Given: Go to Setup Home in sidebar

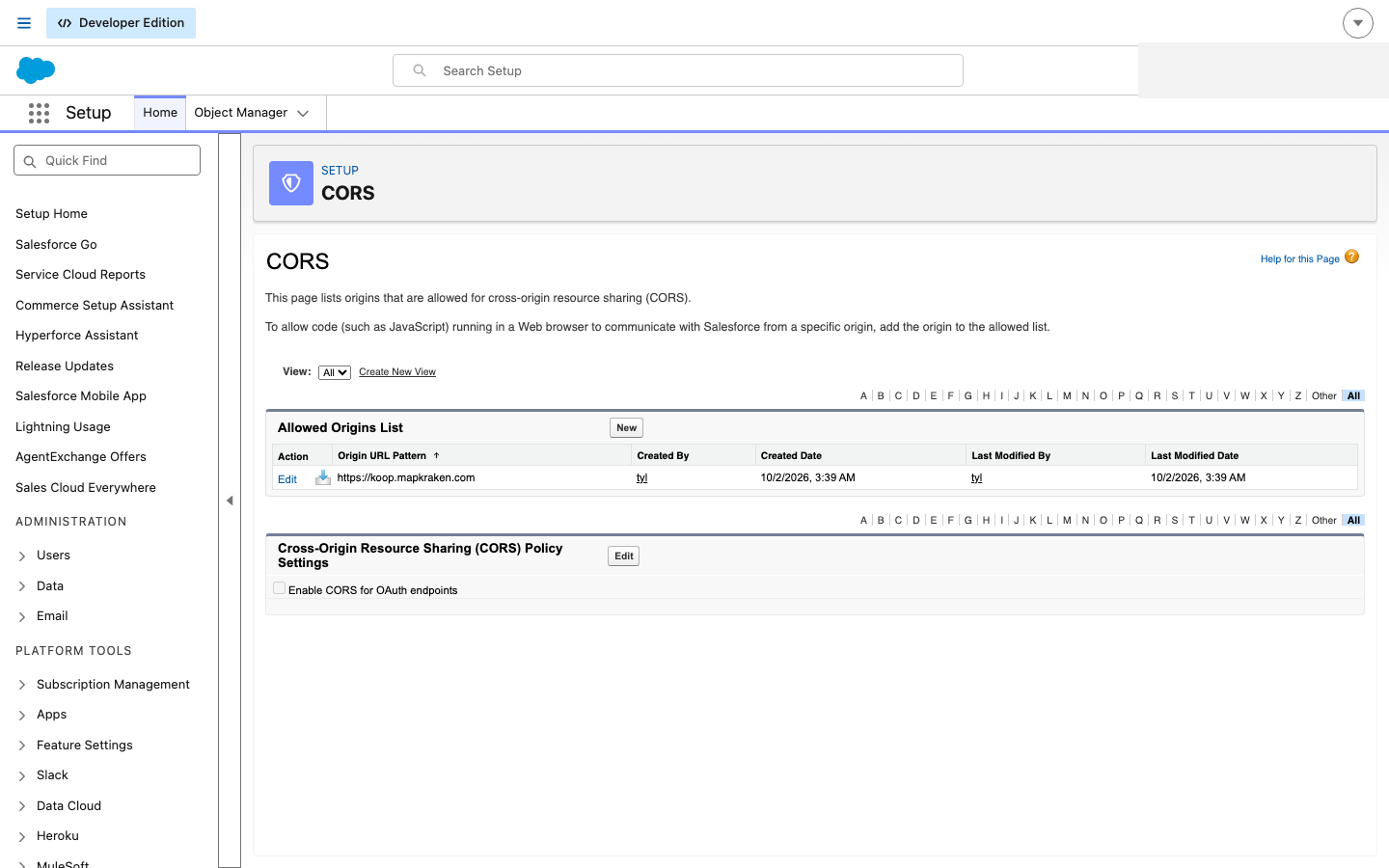Looking at the screenshot, I should click(x=52, y=214).
